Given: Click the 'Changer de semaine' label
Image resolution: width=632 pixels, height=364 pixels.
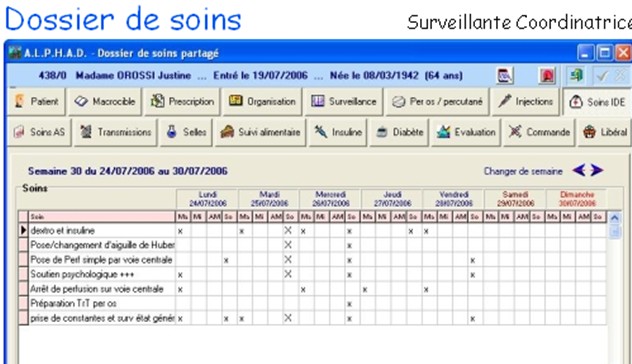Looking at the screenshot, I should coord(523,171).
